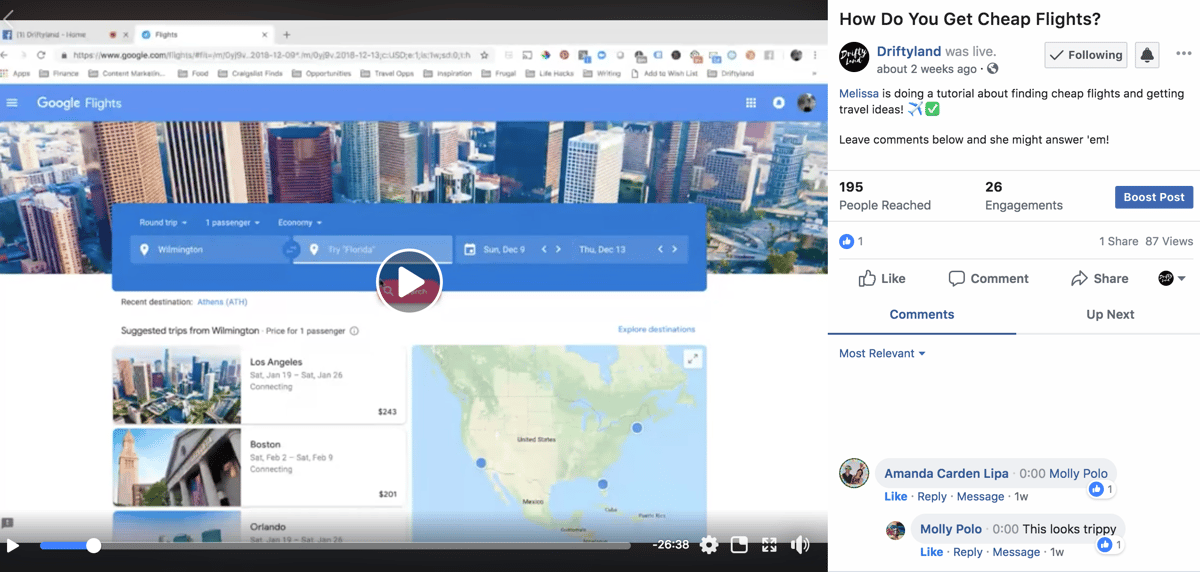Image resolution: width=1200 pixels, height=572 pixels.
Task: Like Molly Polo's 'This looks trippy' reply
Action: click(x=931, y=552)
